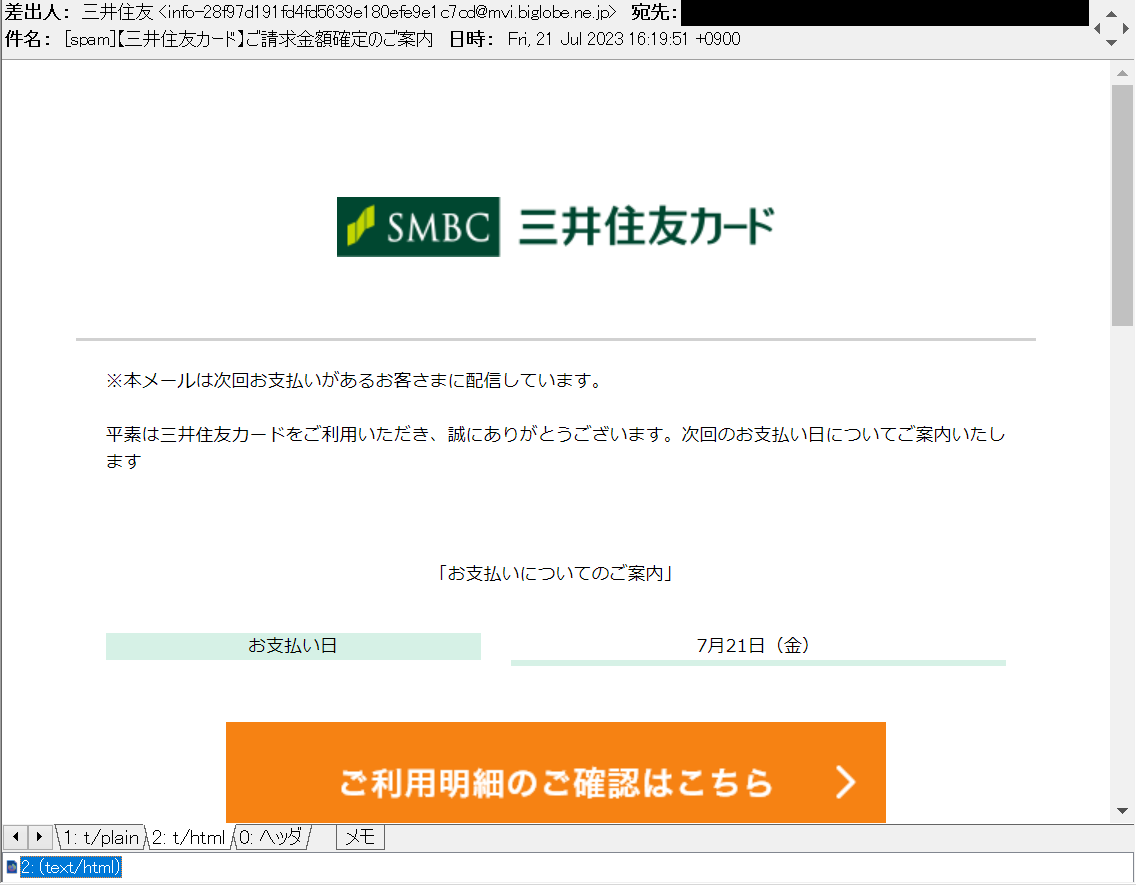Click the vertical scrollbar thumb
The image size is (1136, 885).
point(1122,206)
